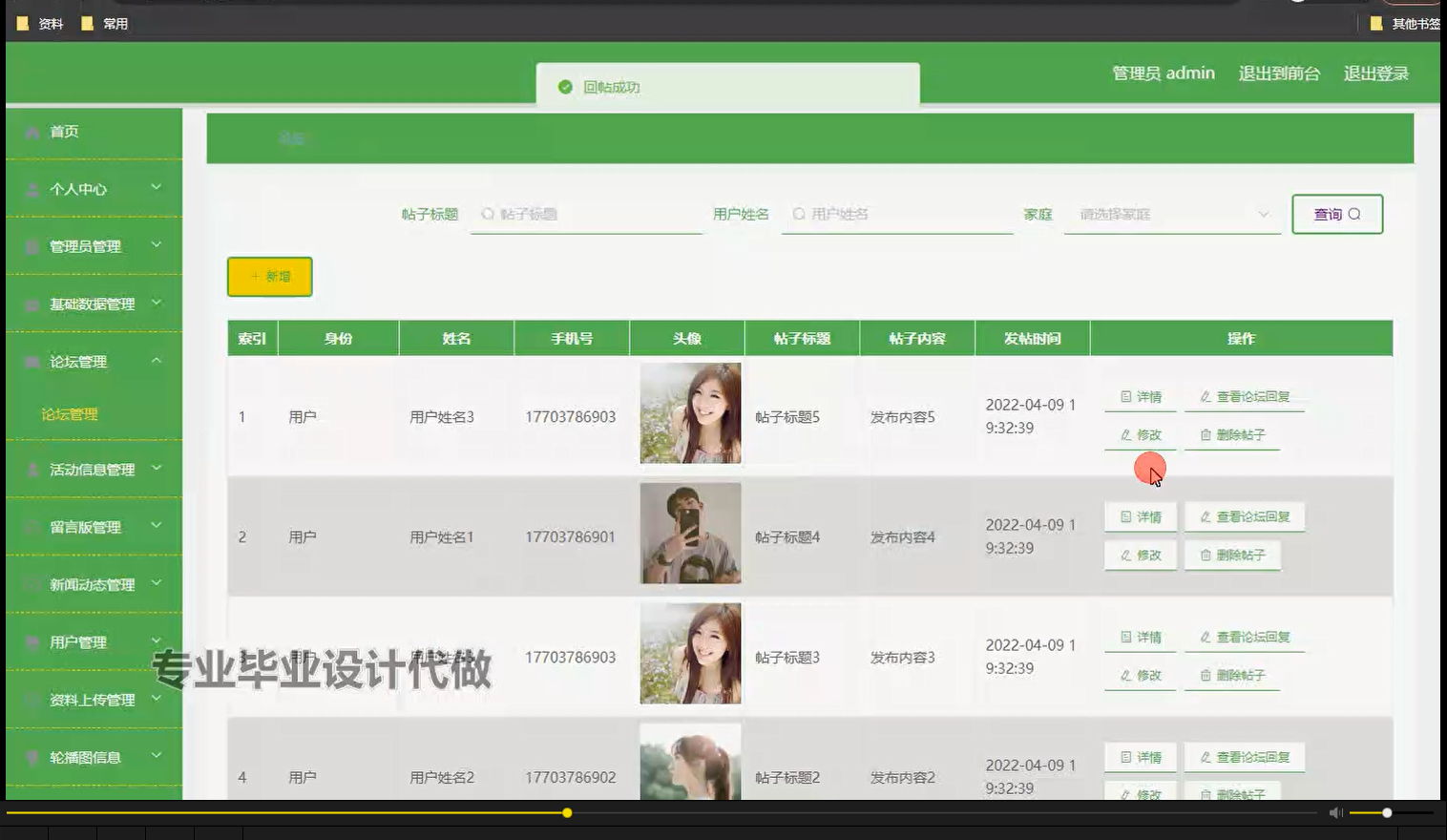Open the 请选择家庭 dropdown
This screenshot has width=1447, height=840.
click(x=1171, y=214)
